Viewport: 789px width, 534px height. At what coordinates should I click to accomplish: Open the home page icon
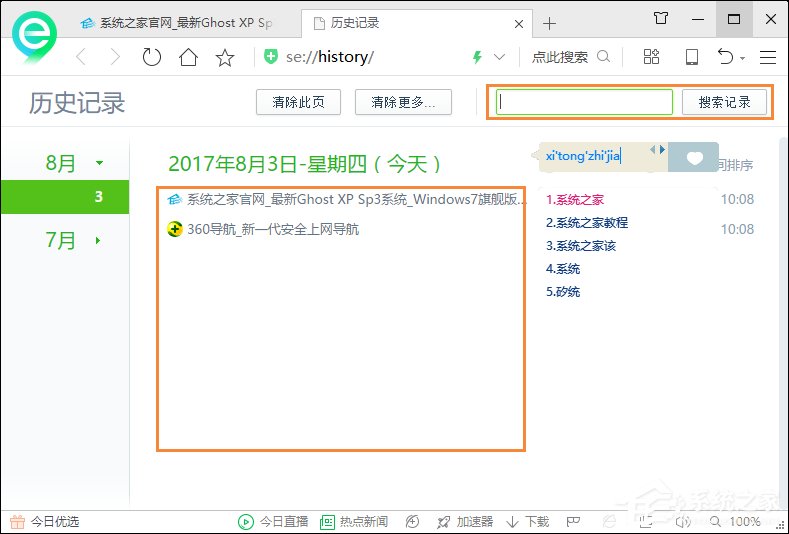coord(188,57)
